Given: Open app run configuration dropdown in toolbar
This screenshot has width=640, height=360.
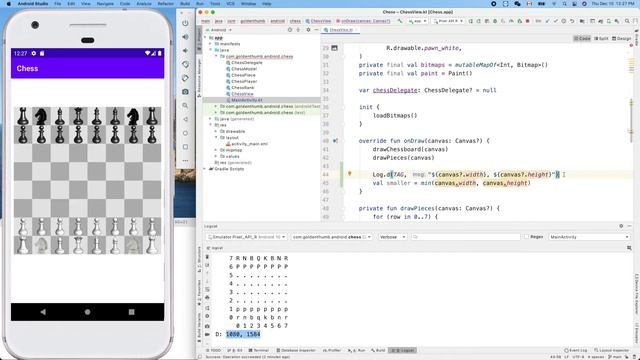Looking at the screenshot, I should (x=417, y=21).
